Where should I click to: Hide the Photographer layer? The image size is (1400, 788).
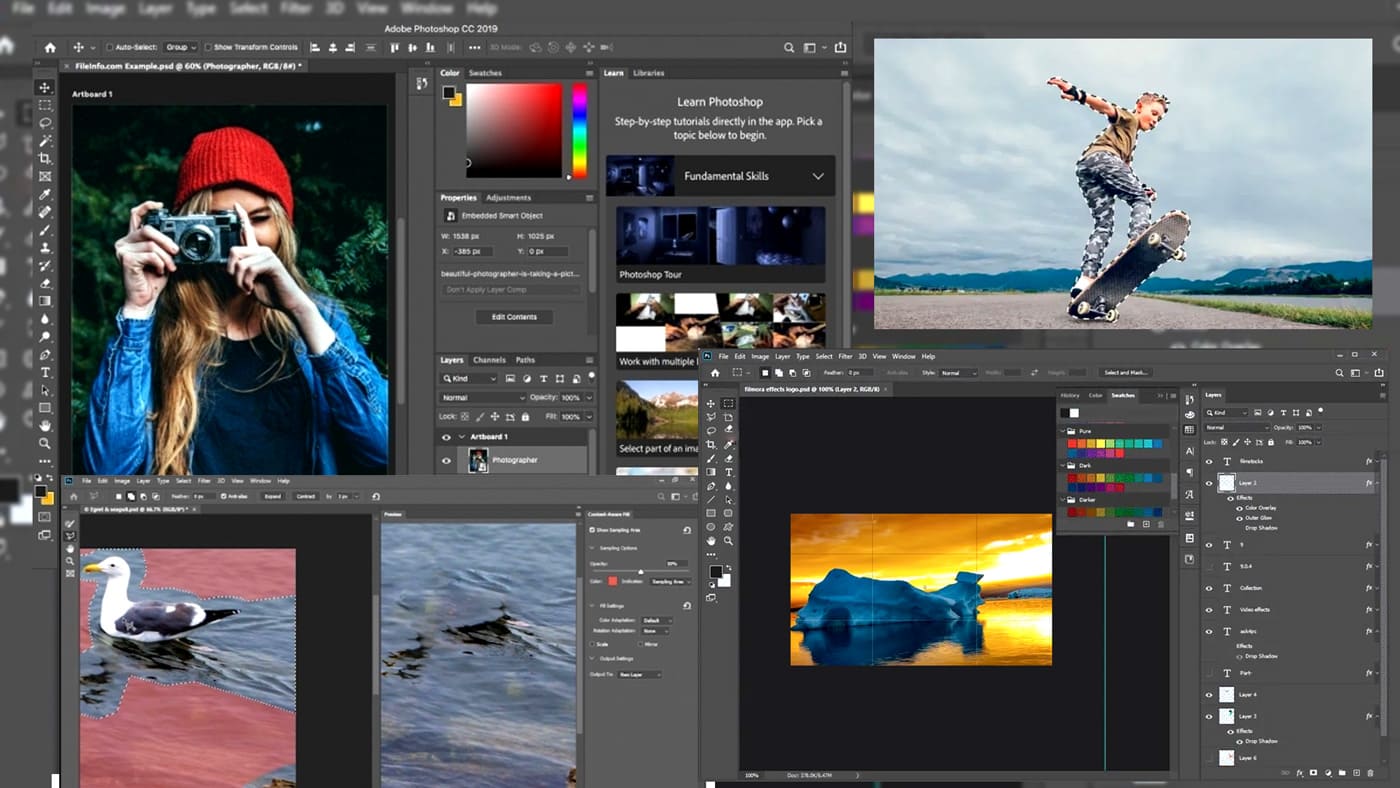click(446, 460)
